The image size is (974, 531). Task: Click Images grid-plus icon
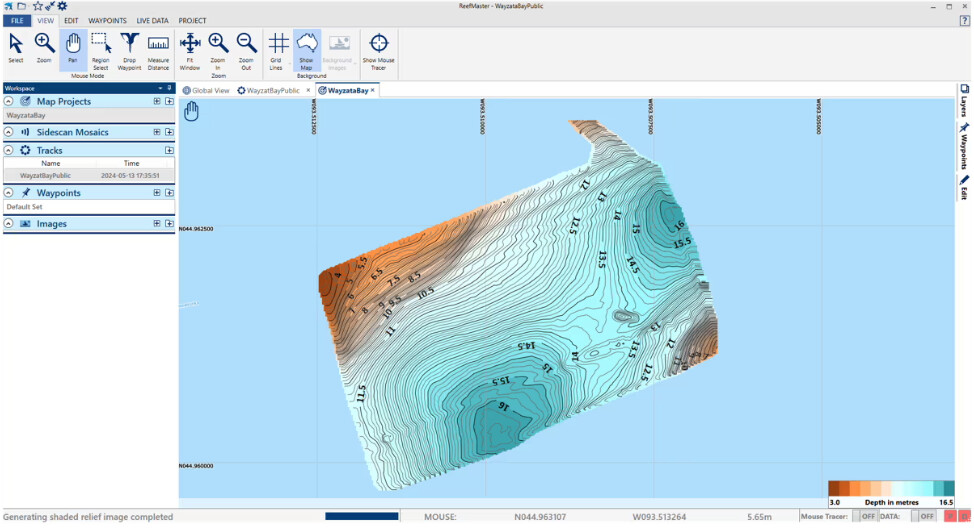point(157,224)
